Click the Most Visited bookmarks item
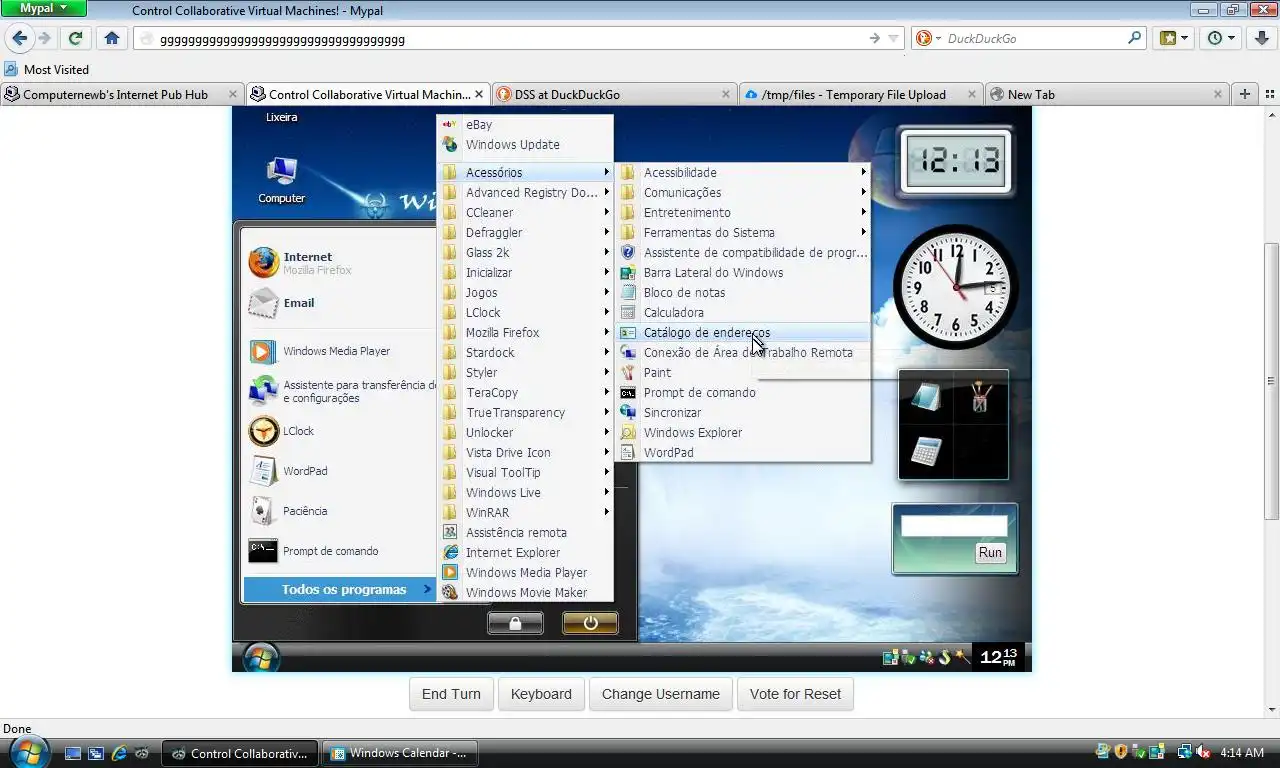1280x768 pixels. (x=47, y=69)
